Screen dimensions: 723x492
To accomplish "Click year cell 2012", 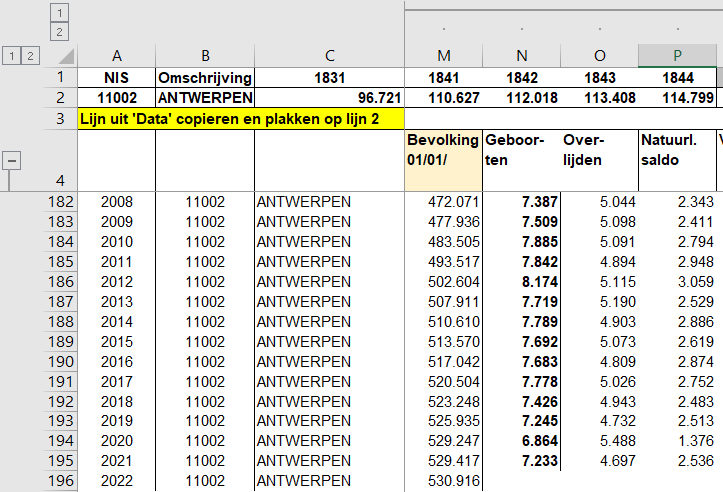I will 117,282.
